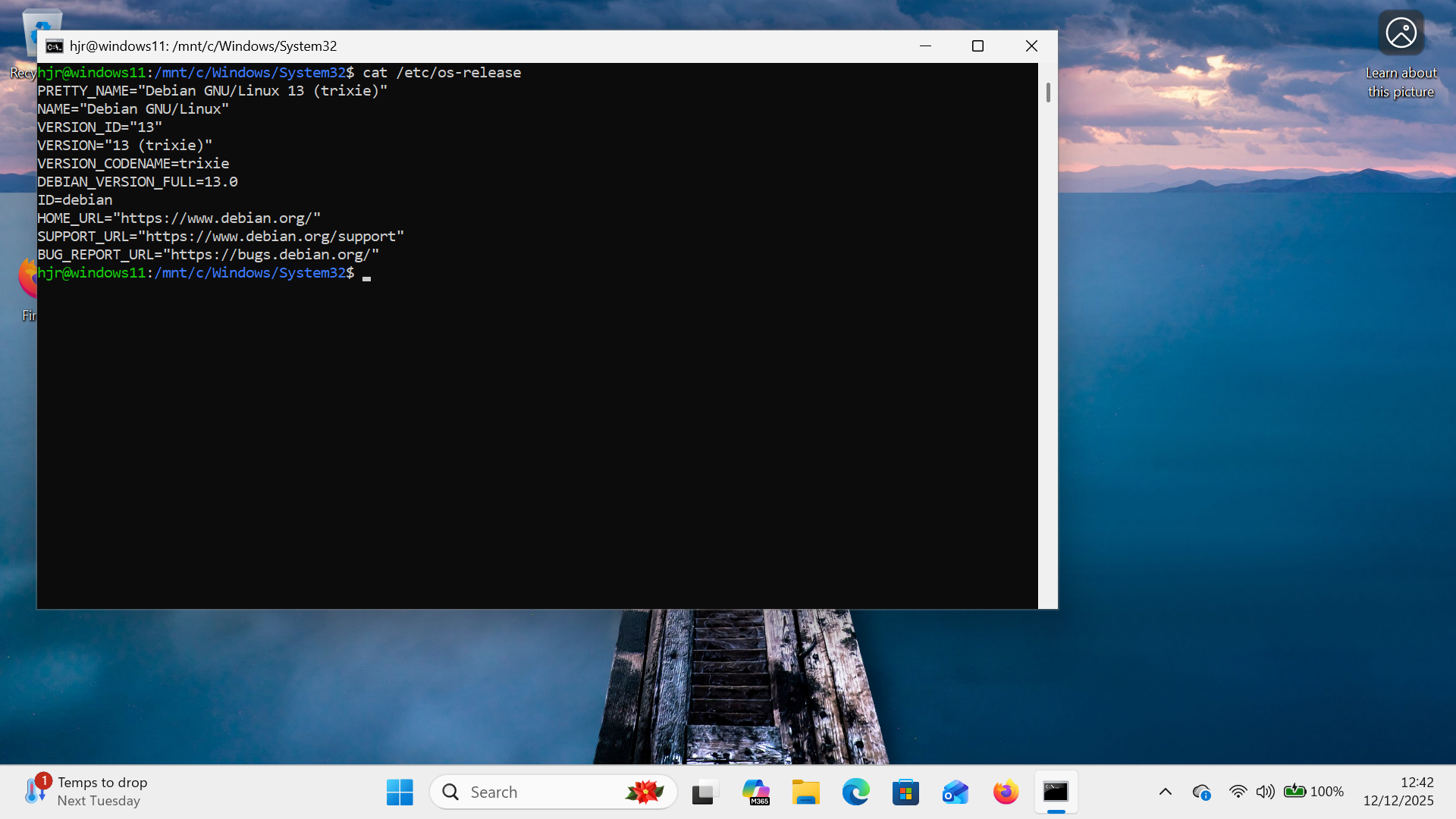The height and width of the screenshot is (819, 1456).
Task: Open the Windows Start menu
Action: point(400,792)
